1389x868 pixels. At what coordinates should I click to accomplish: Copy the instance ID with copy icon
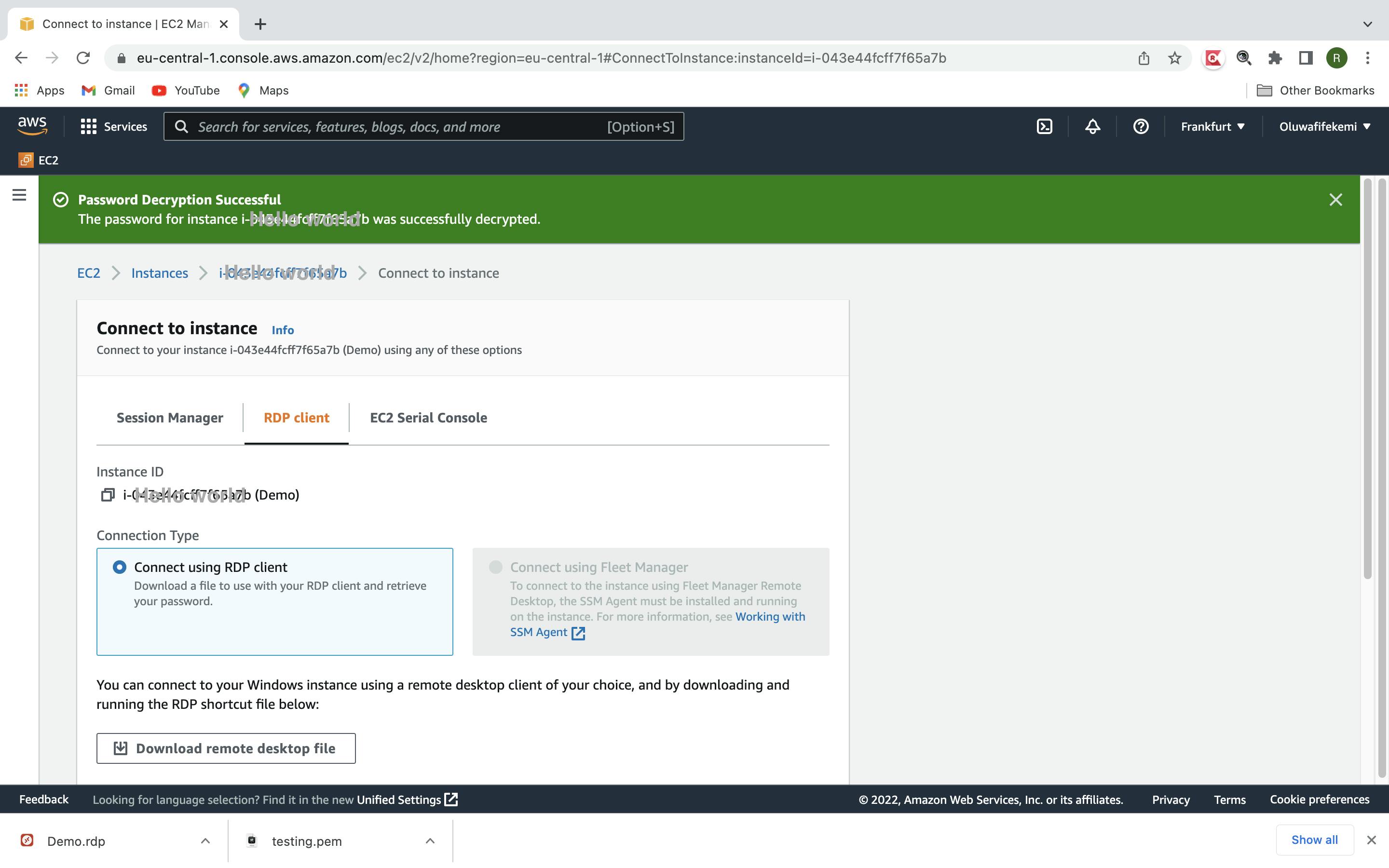coord(108,495)
